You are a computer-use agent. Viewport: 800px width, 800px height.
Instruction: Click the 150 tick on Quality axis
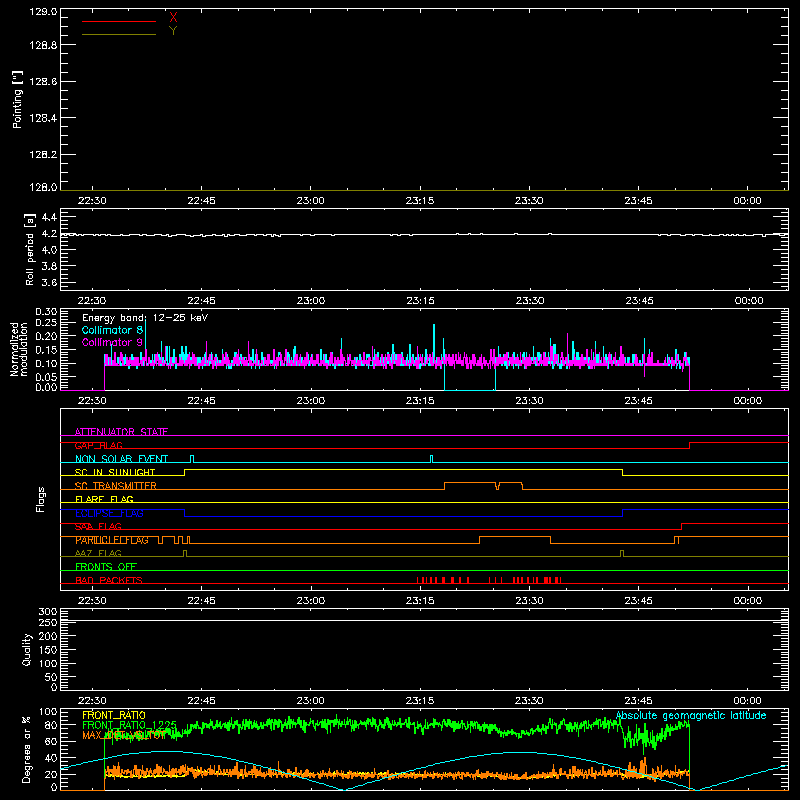(48, 650)
